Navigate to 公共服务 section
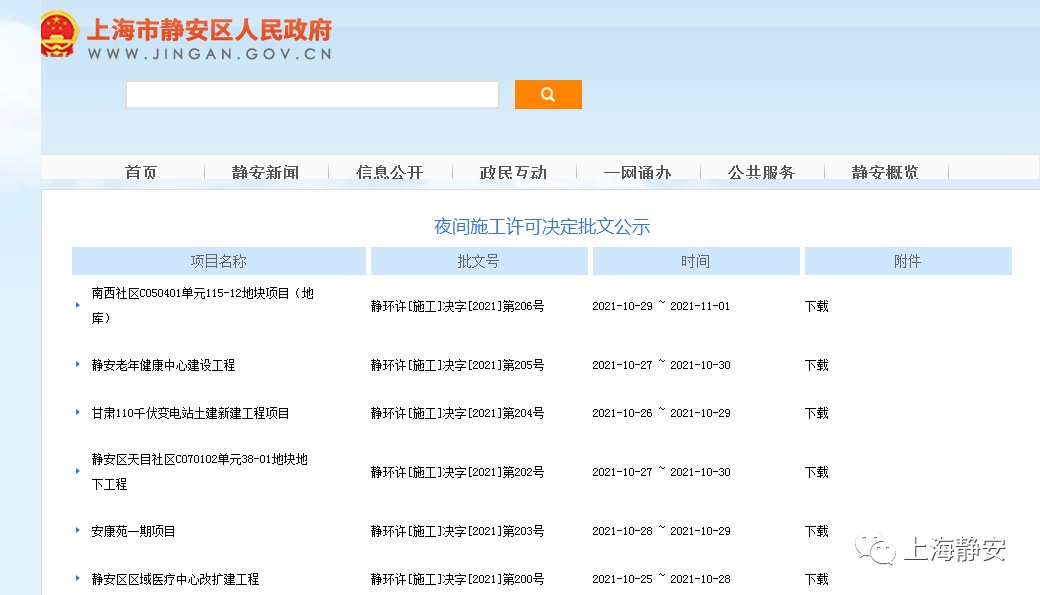 pyautogui.click(x=761, y=172)
